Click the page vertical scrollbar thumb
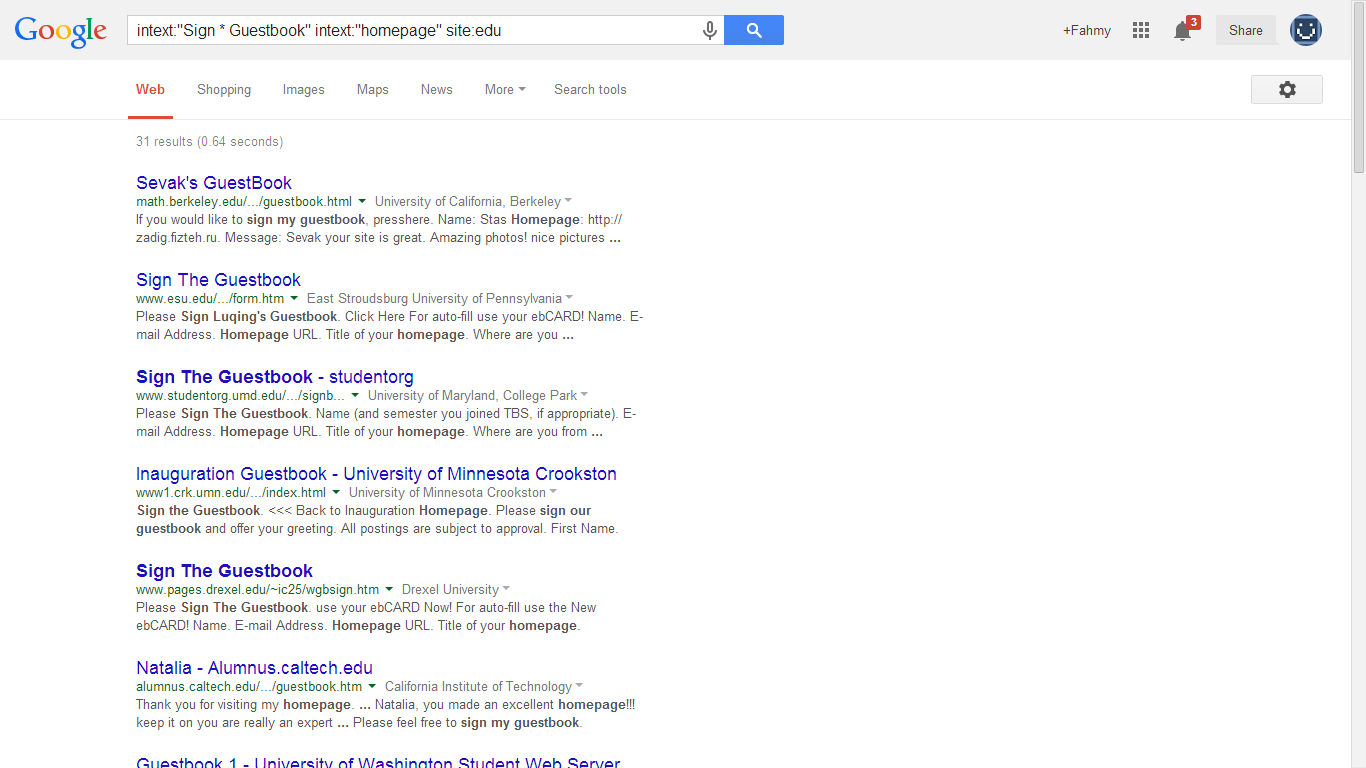 pyautogui.click(x=1358, y=88)
